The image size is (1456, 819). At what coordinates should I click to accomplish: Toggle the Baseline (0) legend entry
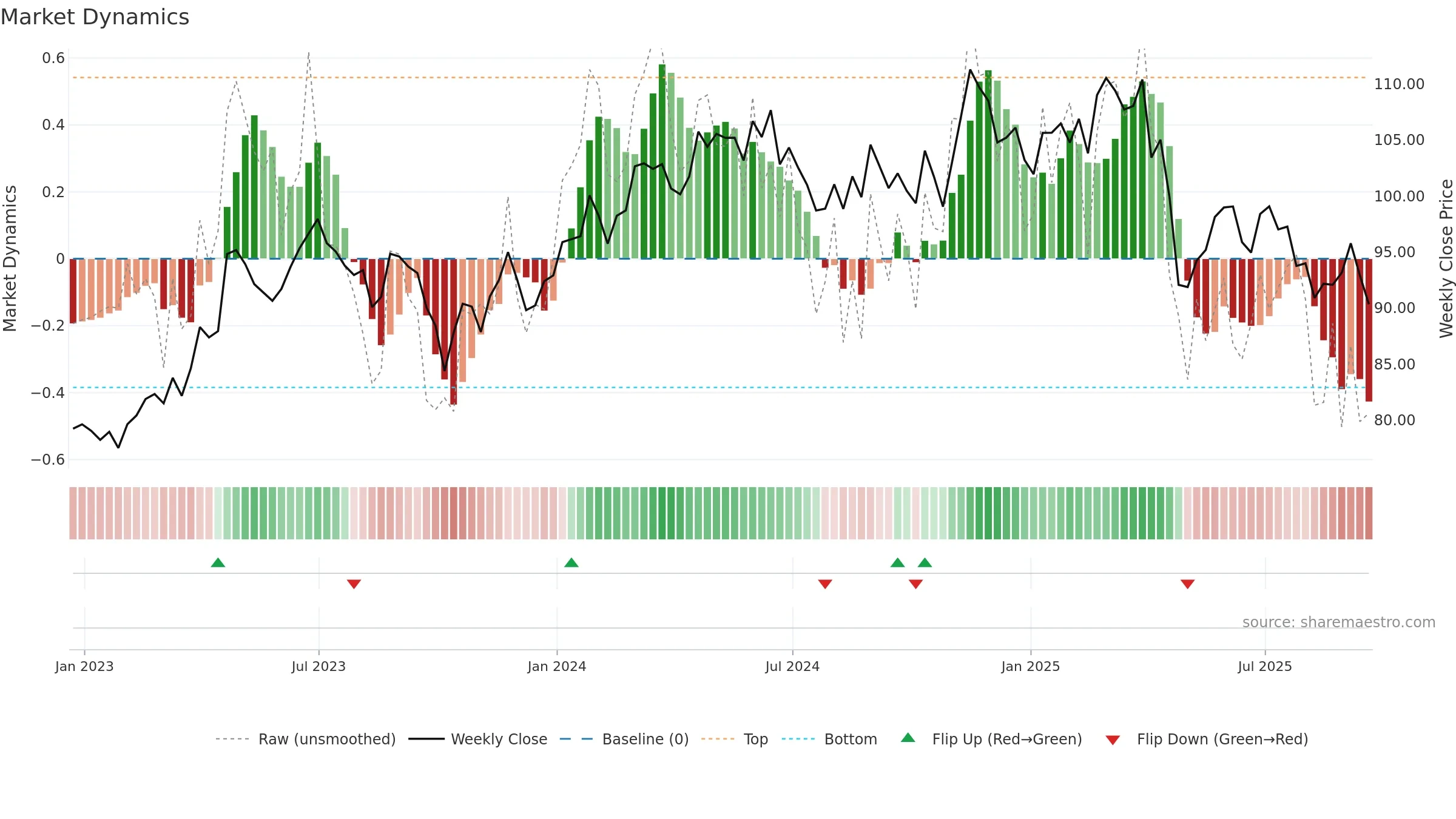click(x=624, y=739)
